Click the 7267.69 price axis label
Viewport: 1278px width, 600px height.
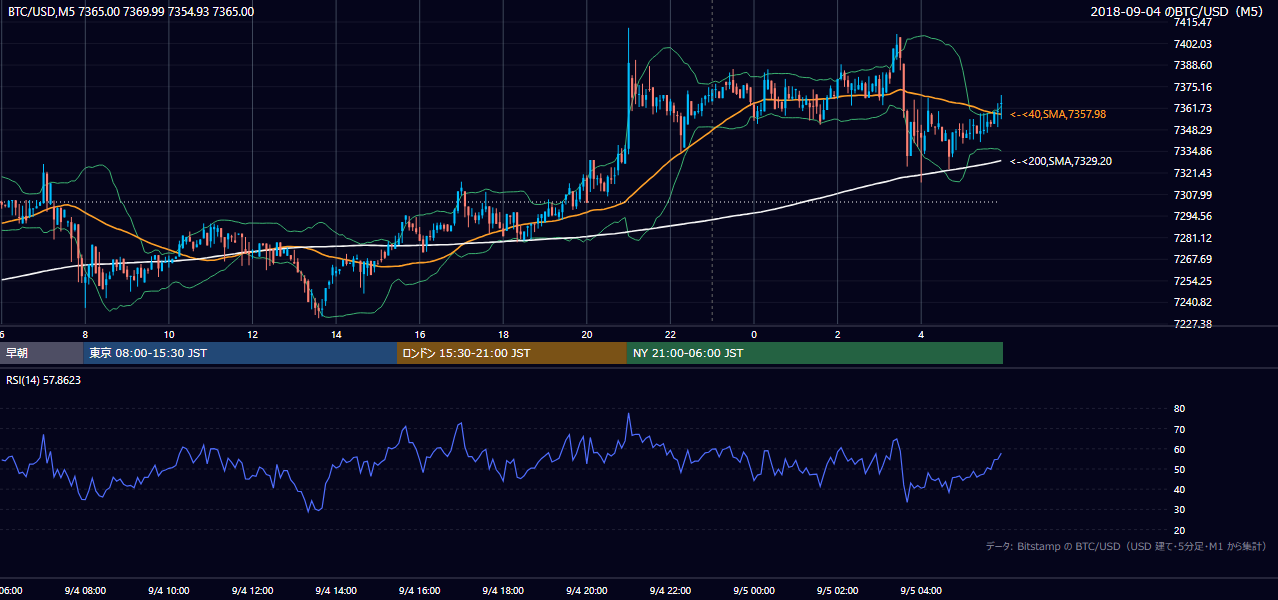pos(1193,259)
